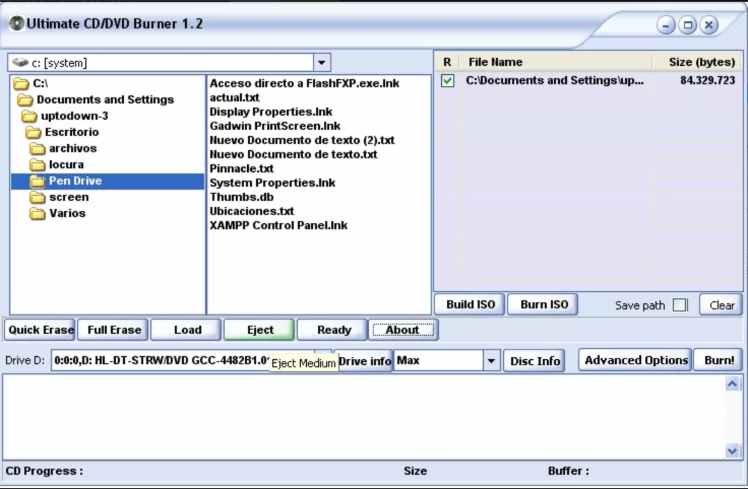Click the Full Erase button

(x=114, y=330)
